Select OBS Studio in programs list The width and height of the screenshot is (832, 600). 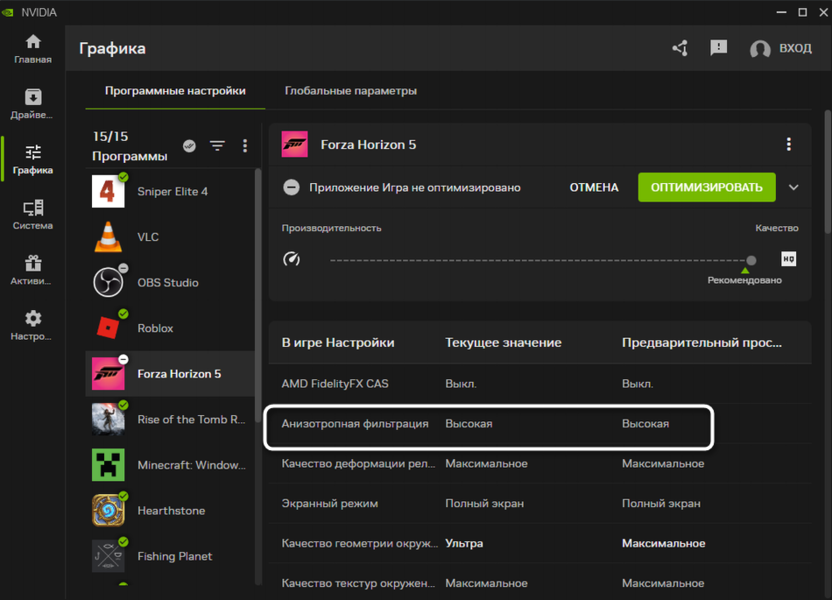coord(170,283)
